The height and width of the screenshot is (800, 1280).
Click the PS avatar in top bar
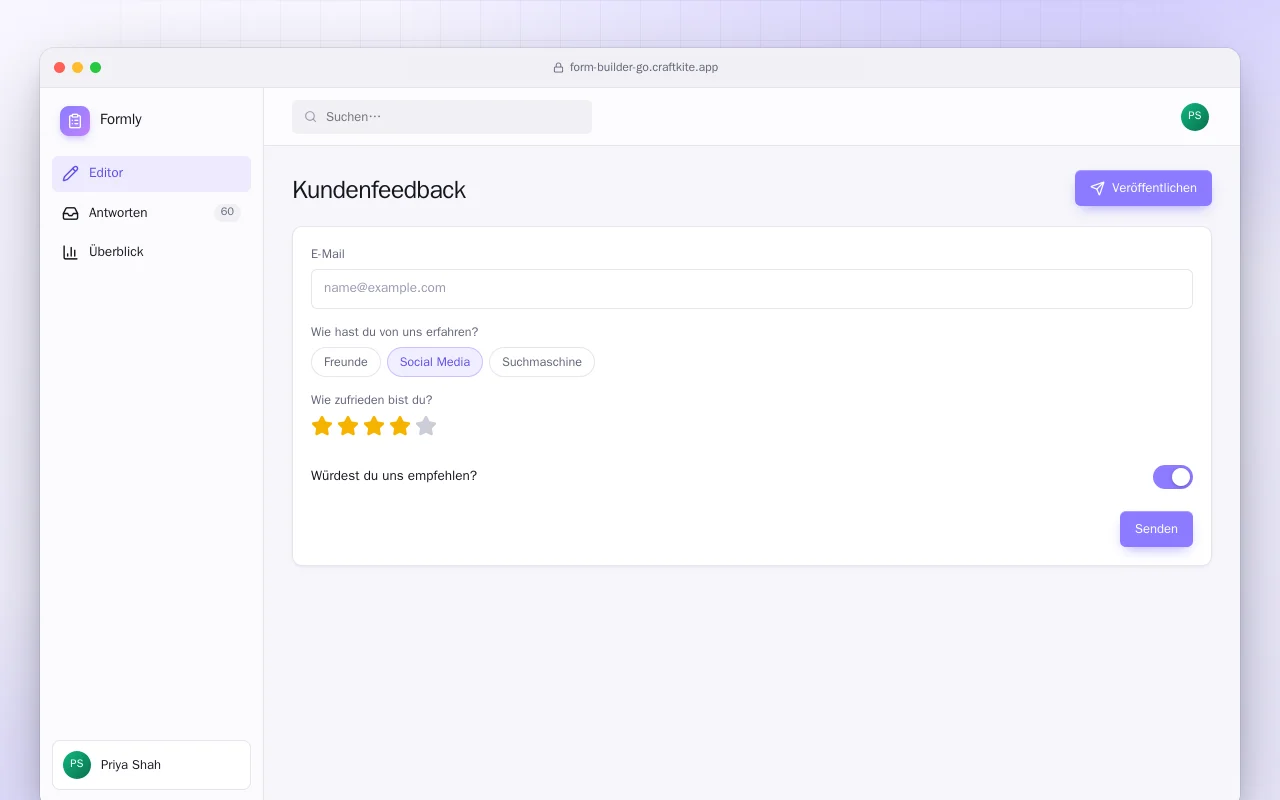[1195, 117]
